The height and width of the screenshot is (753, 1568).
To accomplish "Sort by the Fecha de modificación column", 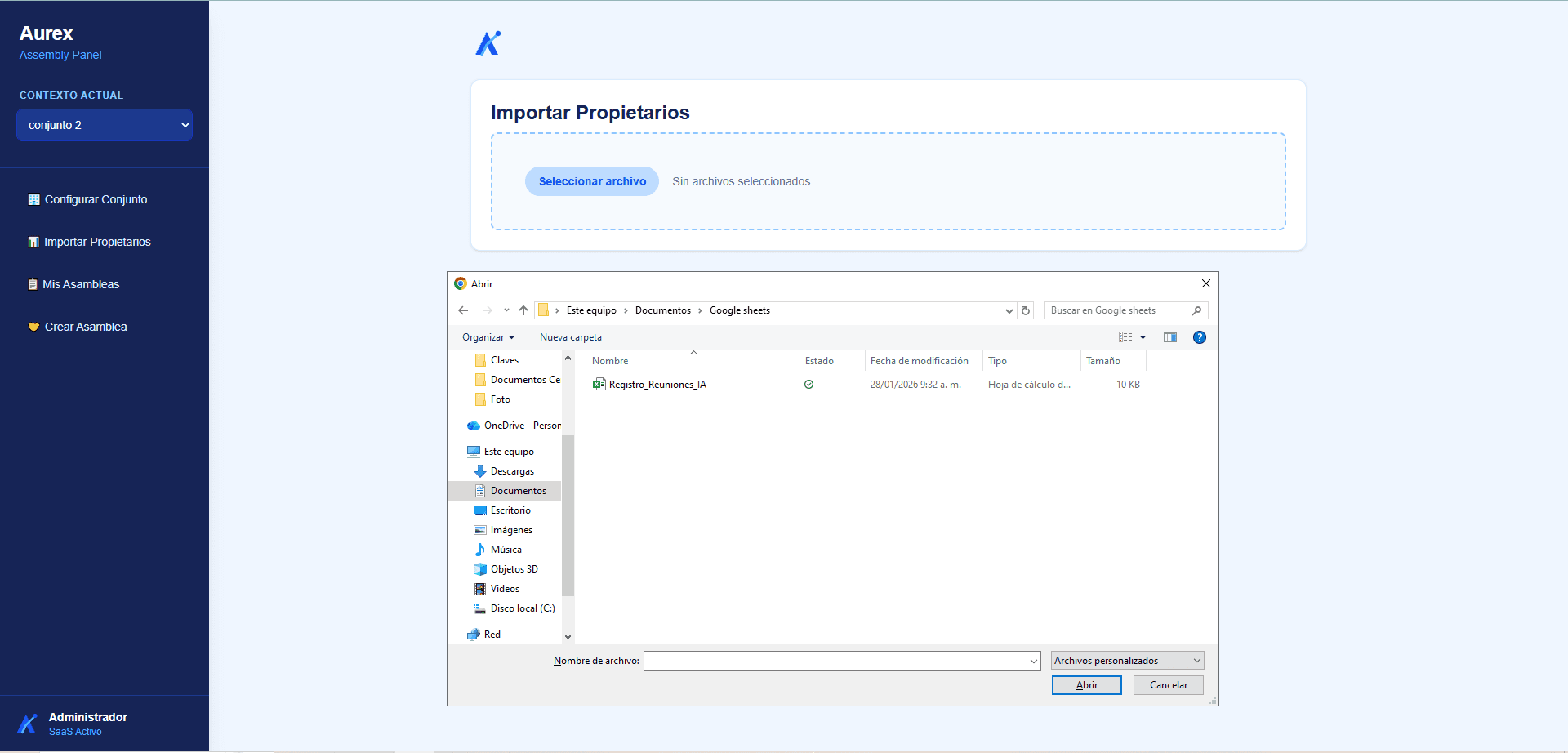I will tap(920, 361).
